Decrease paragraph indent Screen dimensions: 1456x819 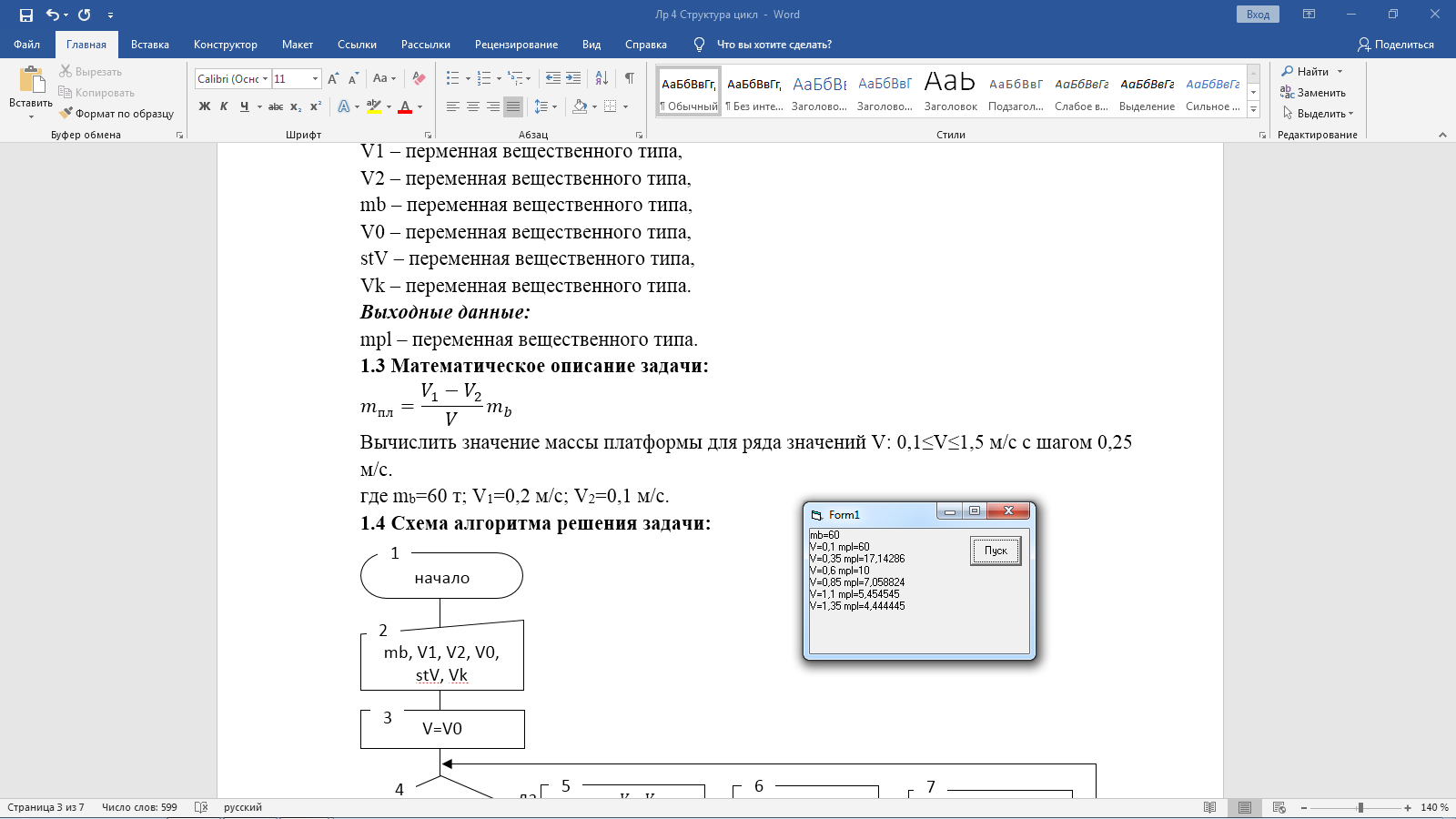click(x=553, y=78)
